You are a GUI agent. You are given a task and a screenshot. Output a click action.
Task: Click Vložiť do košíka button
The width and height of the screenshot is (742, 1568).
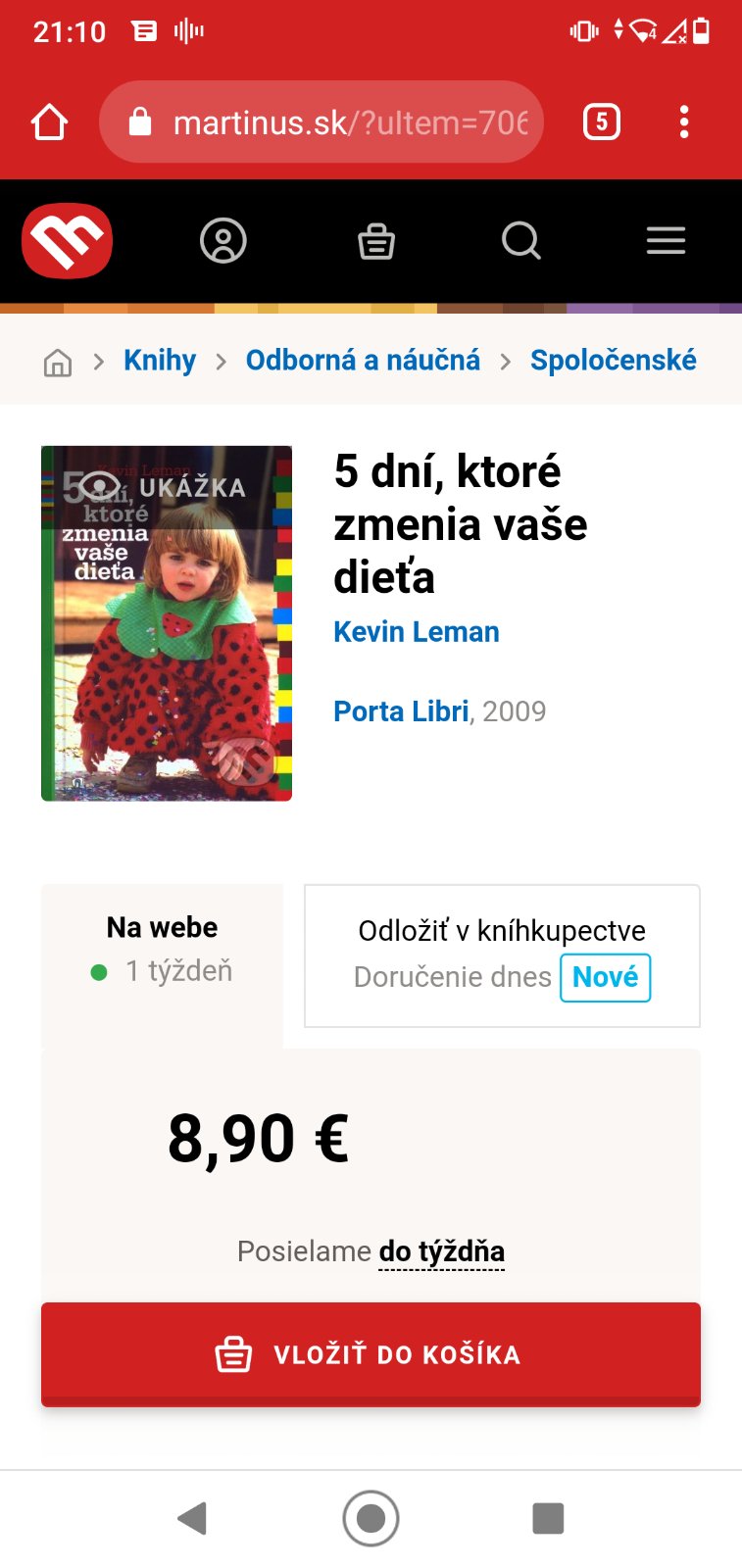[x=371, y=1354]
